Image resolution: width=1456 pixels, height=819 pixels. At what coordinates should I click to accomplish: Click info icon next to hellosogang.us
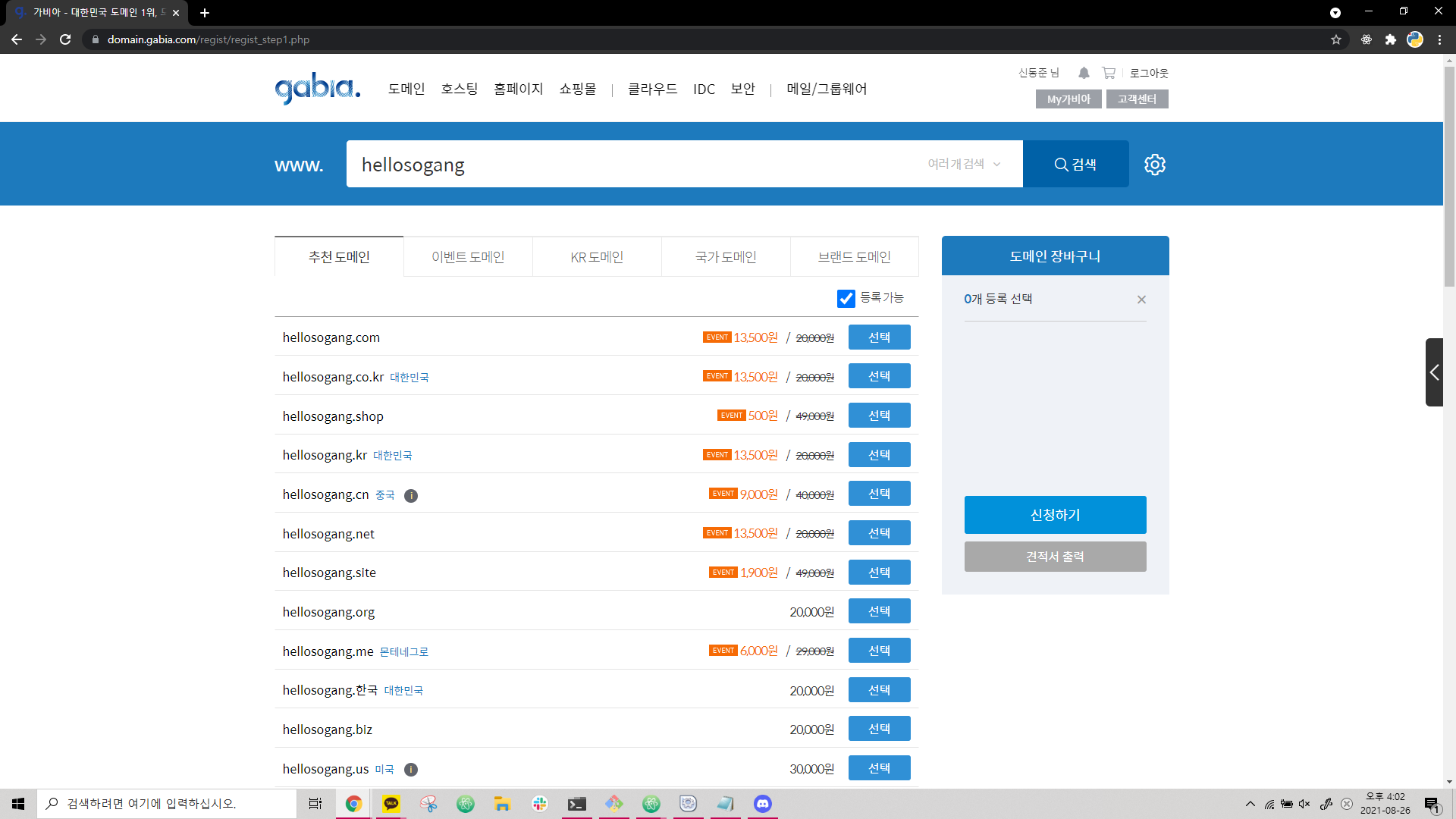point(411,770)
